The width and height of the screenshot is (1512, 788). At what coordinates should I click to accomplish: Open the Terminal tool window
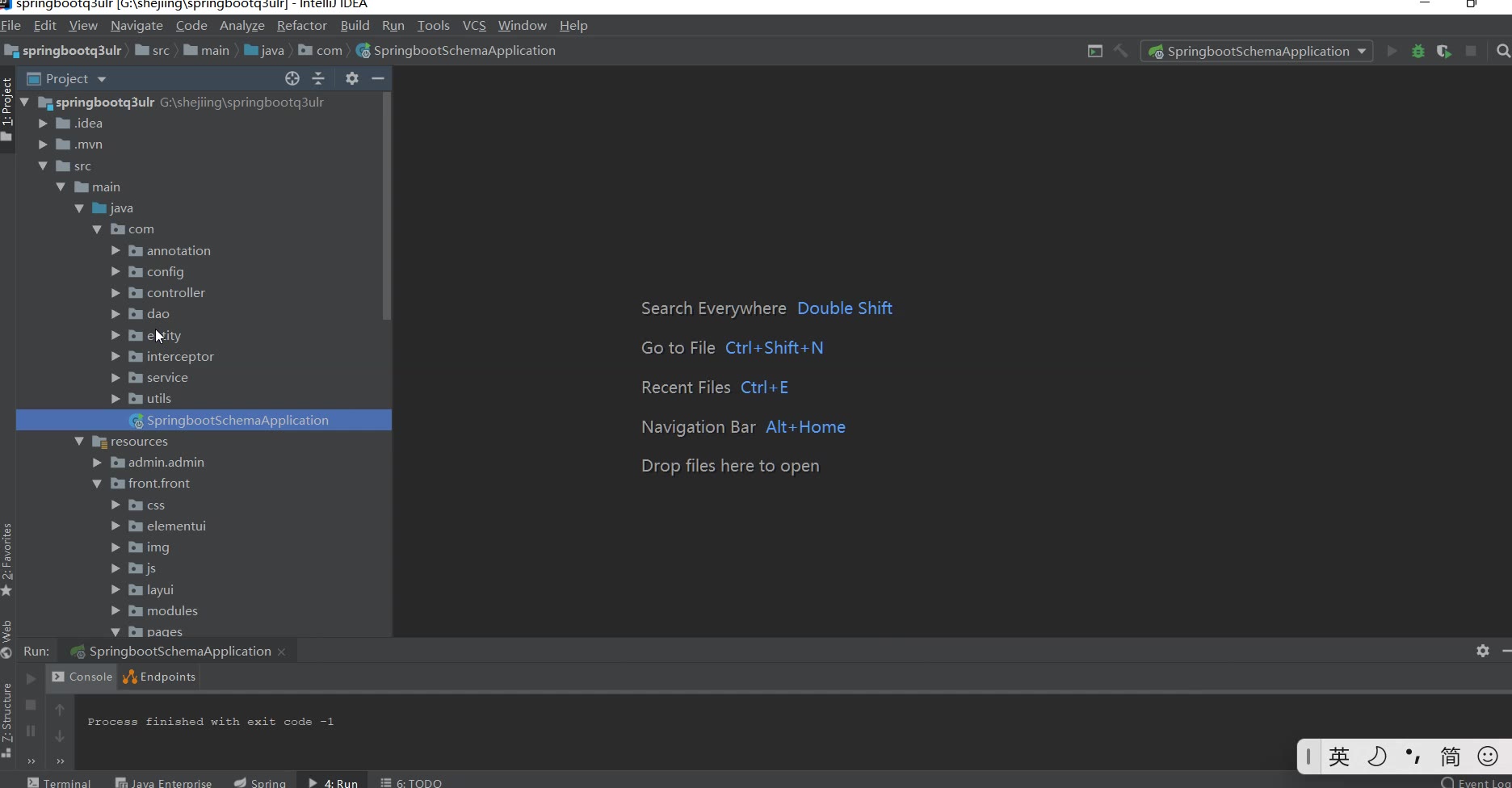(59, 782)
